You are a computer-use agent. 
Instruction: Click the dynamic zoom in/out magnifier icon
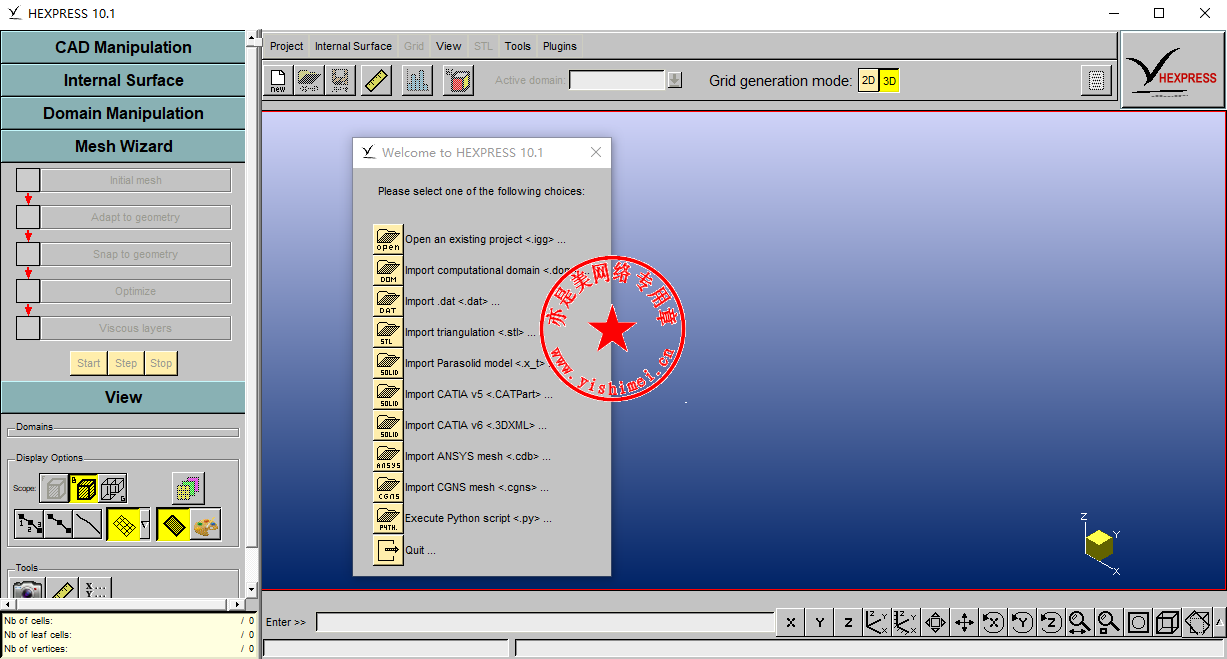coord(1080,622)
